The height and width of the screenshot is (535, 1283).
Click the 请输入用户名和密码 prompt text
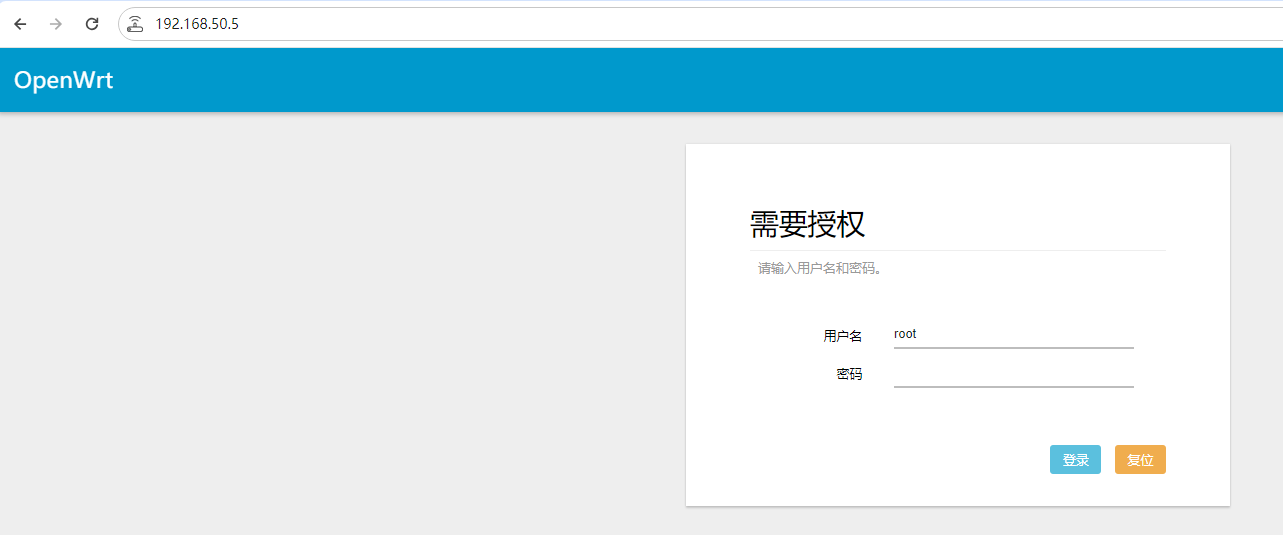[x=820, y=269]
